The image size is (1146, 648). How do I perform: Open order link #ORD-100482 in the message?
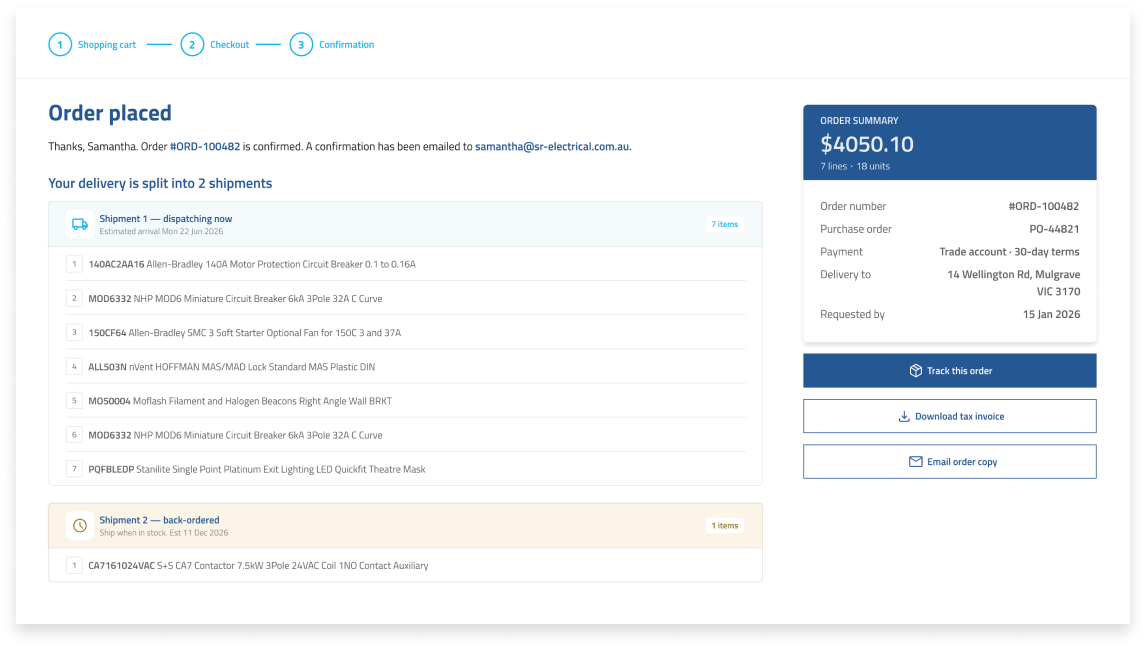(205, 146)
